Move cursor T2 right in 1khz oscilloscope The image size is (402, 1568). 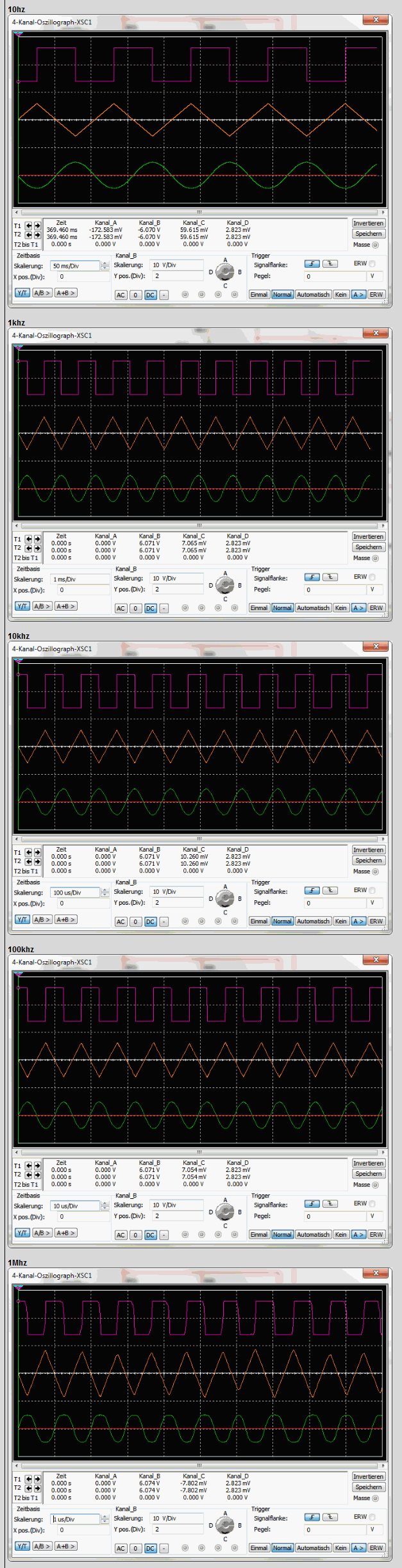(x=37, y=549)
